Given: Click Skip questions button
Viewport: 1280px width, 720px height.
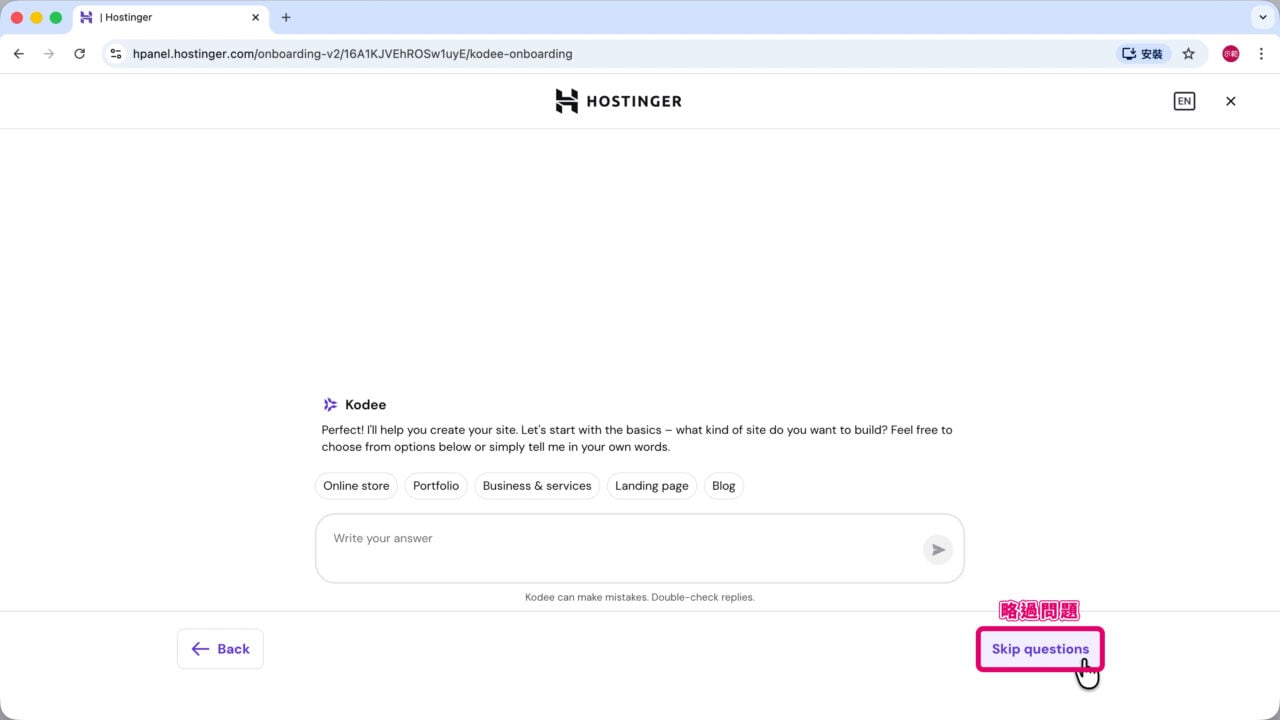Looking at the screenshot, I should click(1040, 649).
